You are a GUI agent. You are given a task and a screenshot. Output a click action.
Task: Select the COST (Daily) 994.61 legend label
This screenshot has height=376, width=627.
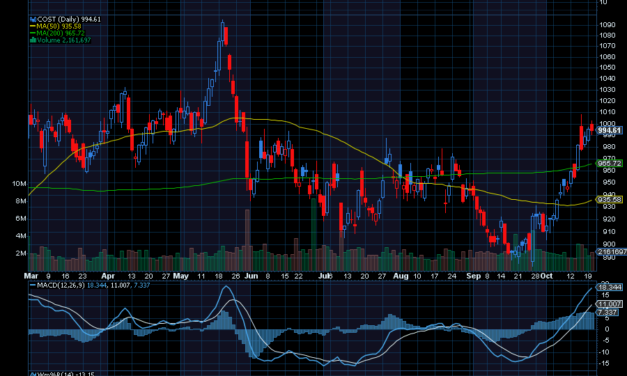pyautogui.click(x=68, y=19)
